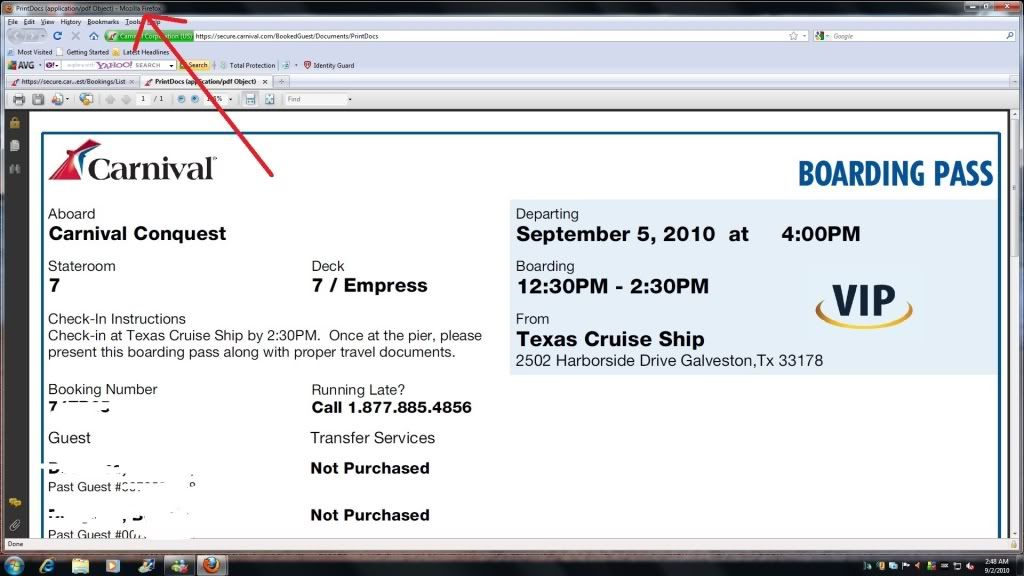Go to the Firefox home page
This screenshot has width=1024, height=576.
pyautogui.click(x=94, y=36)
